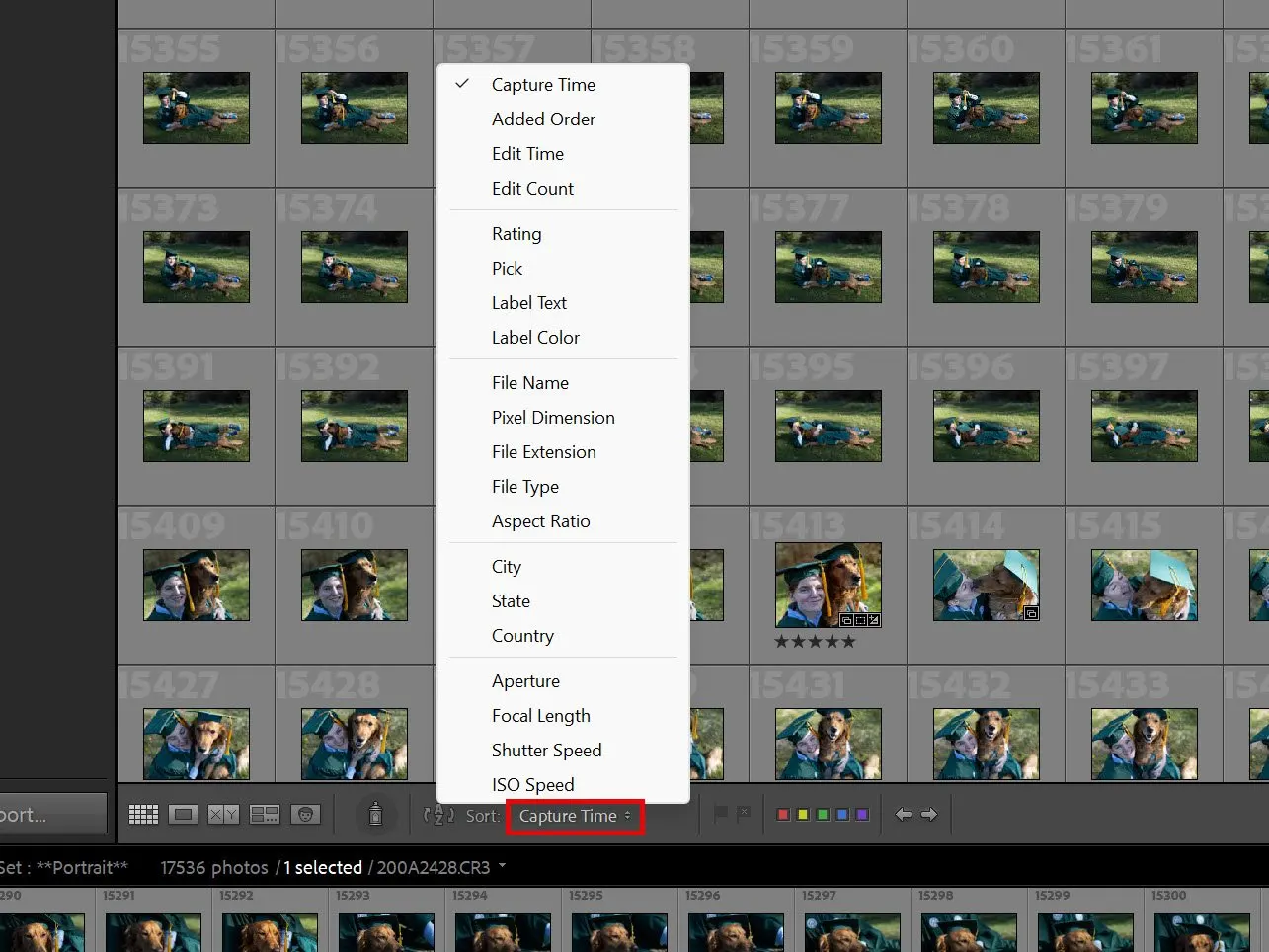Activate Compare view
The width and height of the screenshot is (1269, 952).
click(223, 814)
